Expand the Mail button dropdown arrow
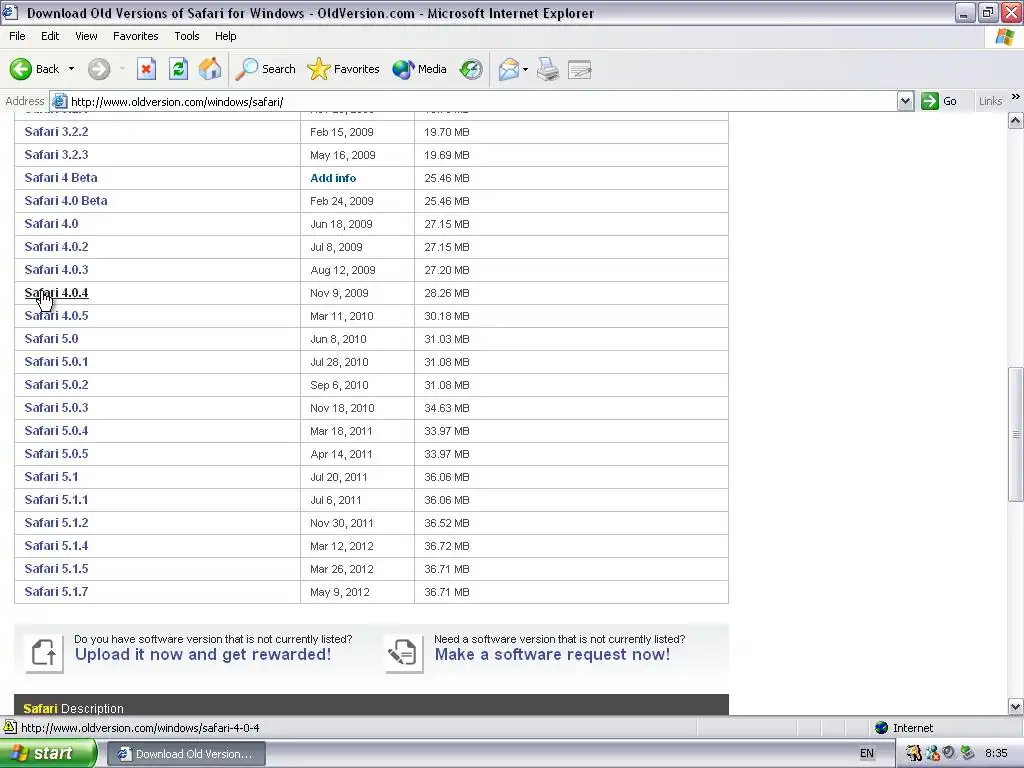 [x=525, y=69]
